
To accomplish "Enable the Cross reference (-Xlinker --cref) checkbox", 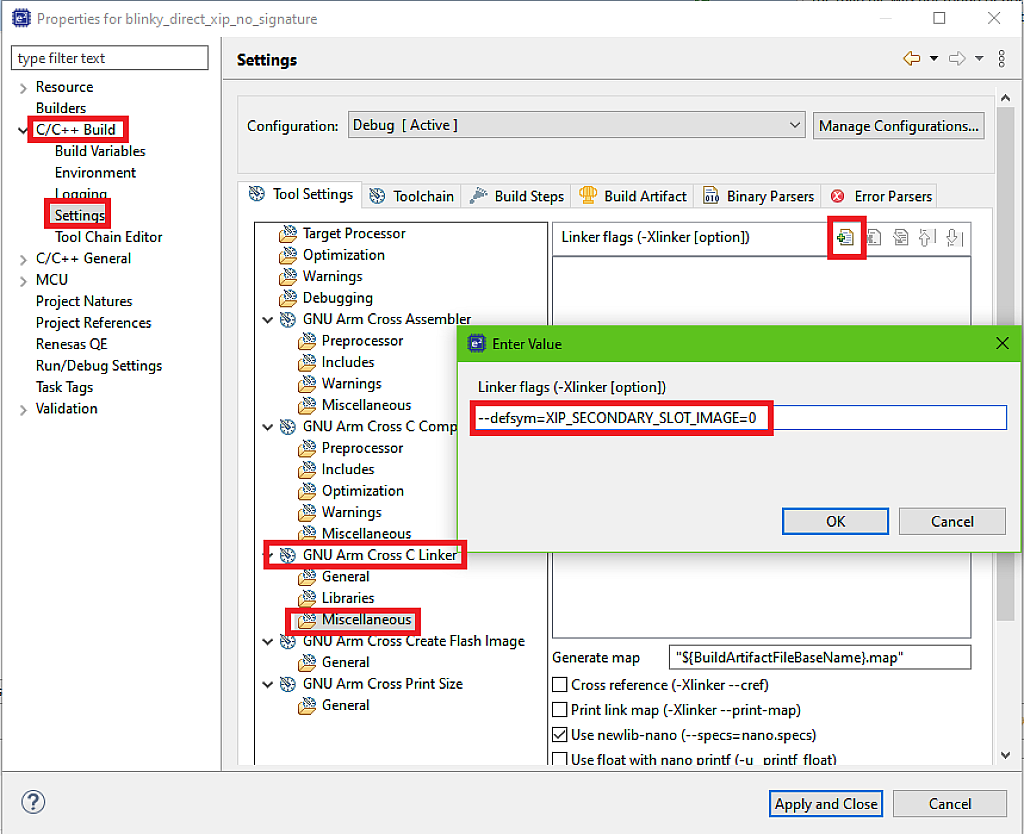I will tap(560, 684).
